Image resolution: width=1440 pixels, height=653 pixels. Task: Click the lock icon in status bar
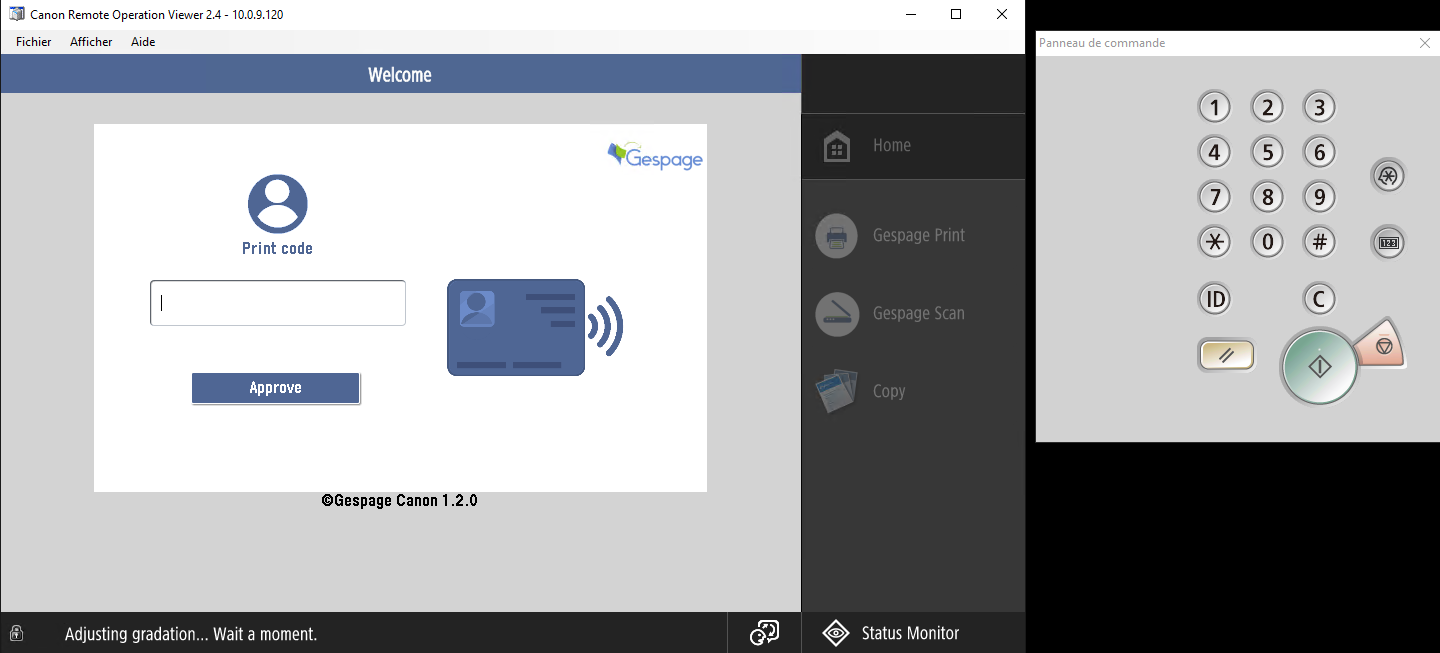point(16,633)
